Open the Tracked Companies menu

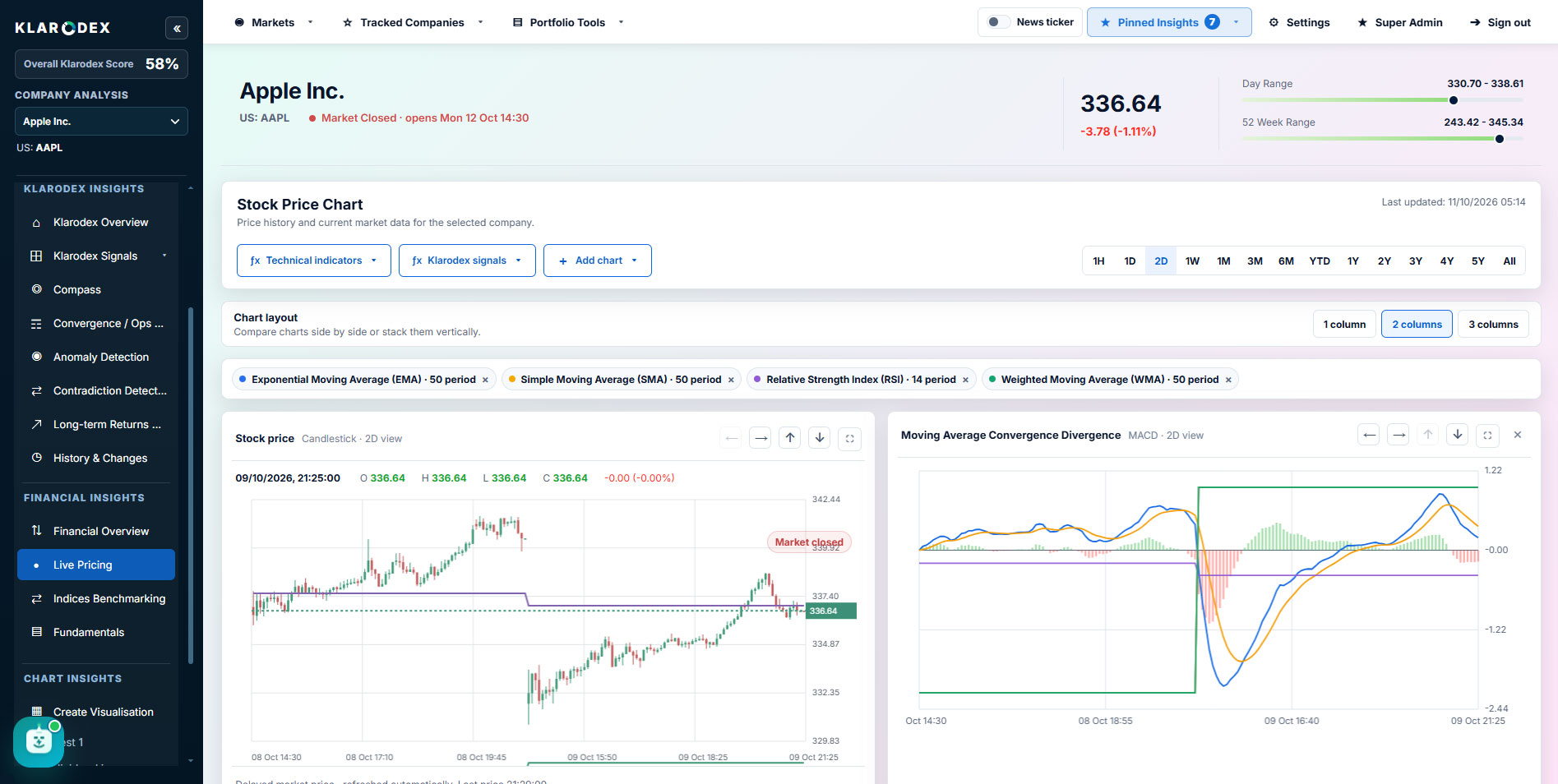pos(413,22)
